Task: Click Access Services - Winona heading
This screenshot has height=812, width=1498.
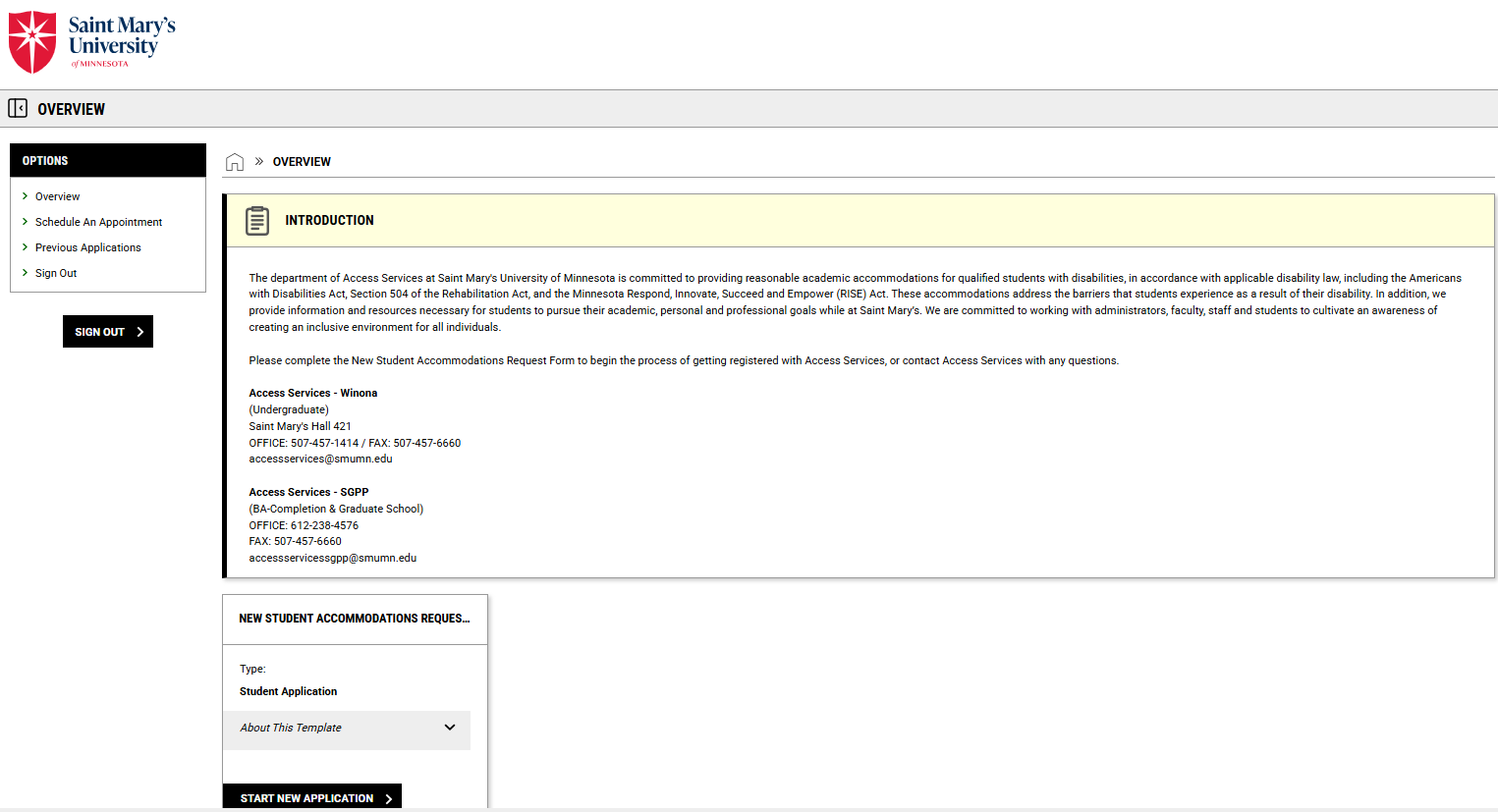Action: pyautogui.click(x=313, y=394)
